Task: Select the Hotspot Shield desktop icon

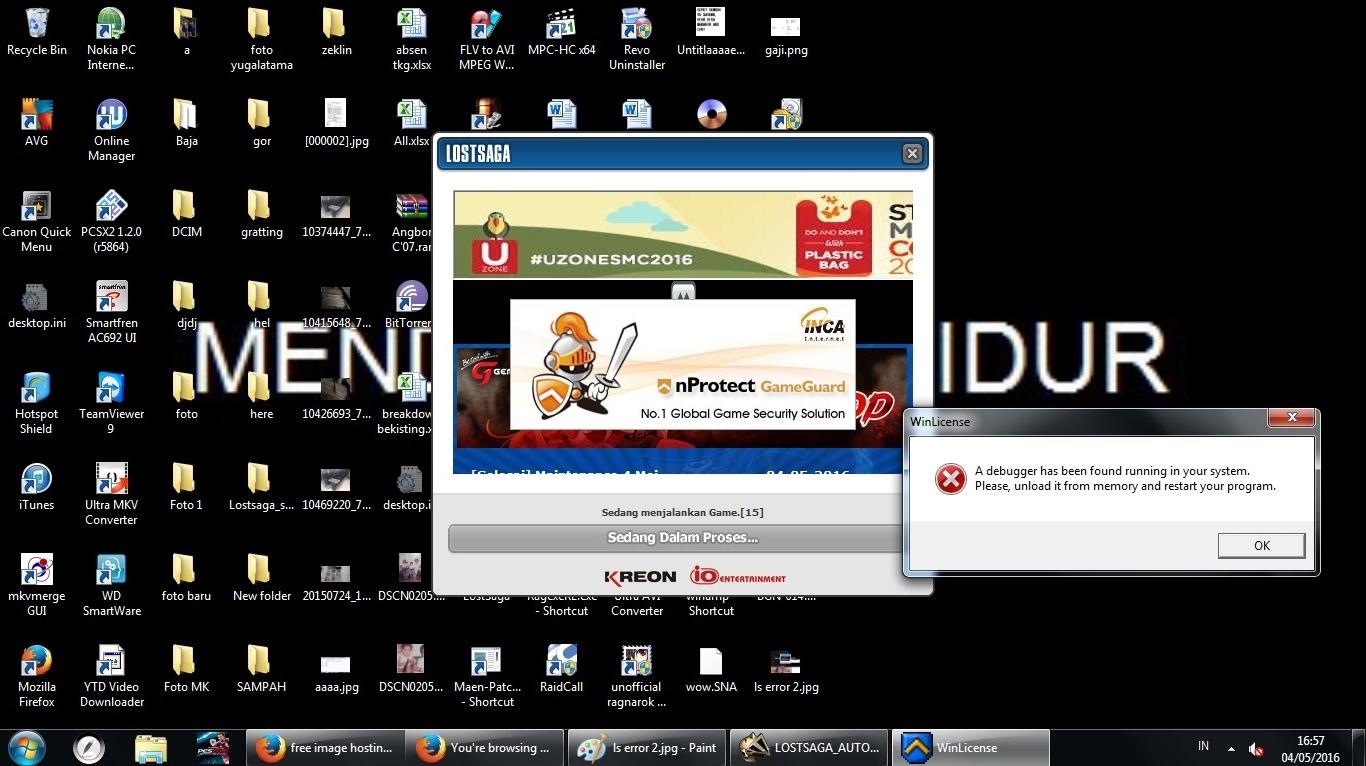Action: [x=37, y=403]
